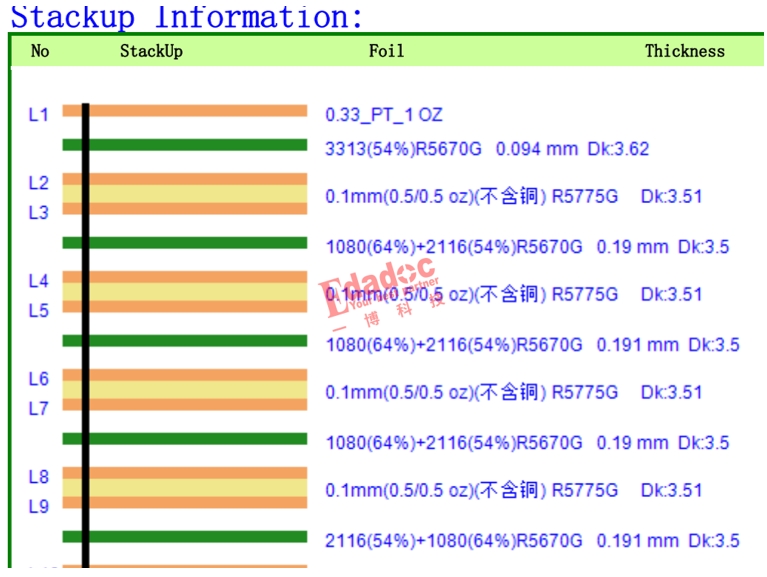Click the yellow core between L6 and L7
This screenshot has width=767, height=577.
(185, 389)
